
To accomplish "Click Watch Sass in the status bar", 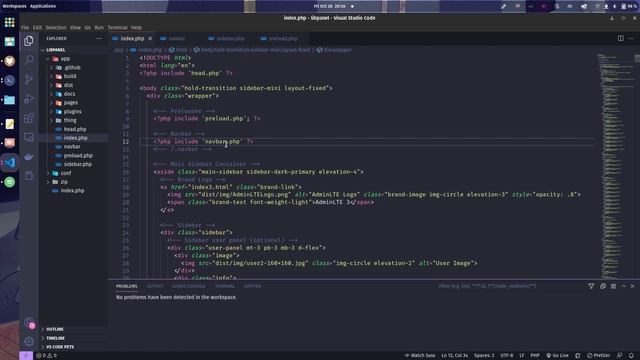I will click(x=420, y=356).
